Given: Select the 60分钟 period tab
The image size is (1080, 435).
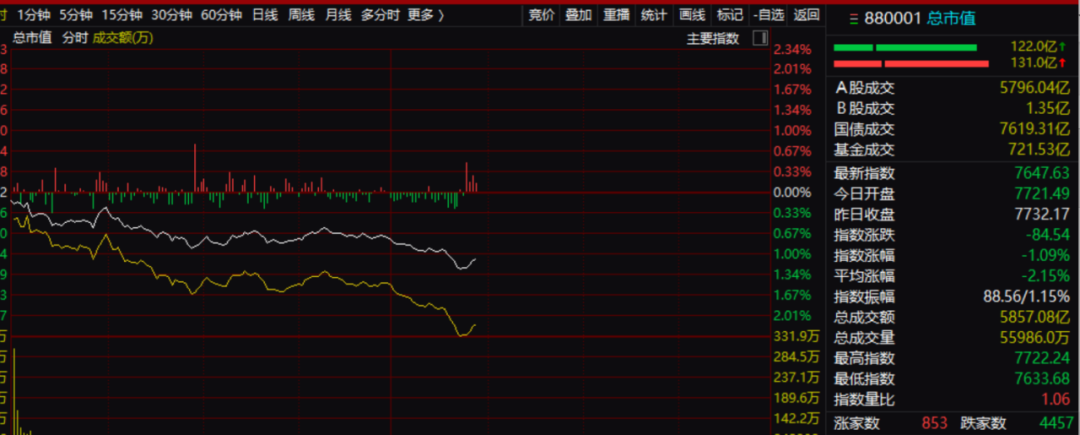Looking at the screenshot, I should pyautogui.click(x=221, y=15).
